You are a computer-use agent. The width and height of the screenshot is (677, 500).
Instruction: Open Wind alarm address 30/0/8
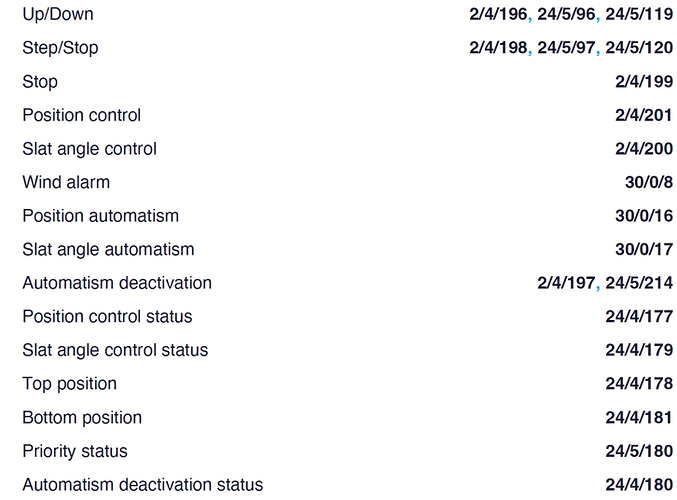pos(649,182)
